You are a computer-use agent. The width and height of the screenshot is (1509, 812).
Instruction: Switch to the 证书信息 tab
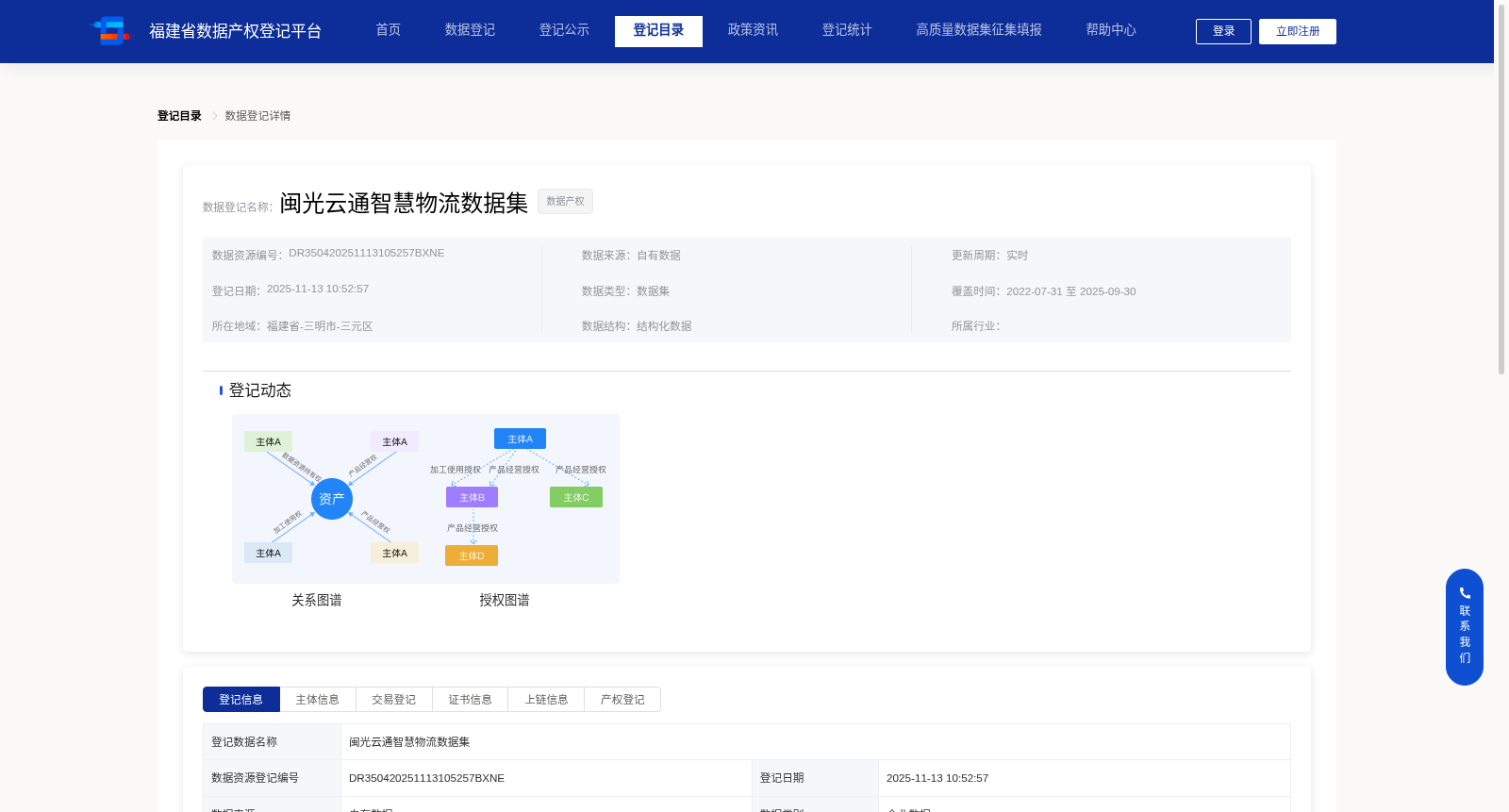click(x=471, y=700)
